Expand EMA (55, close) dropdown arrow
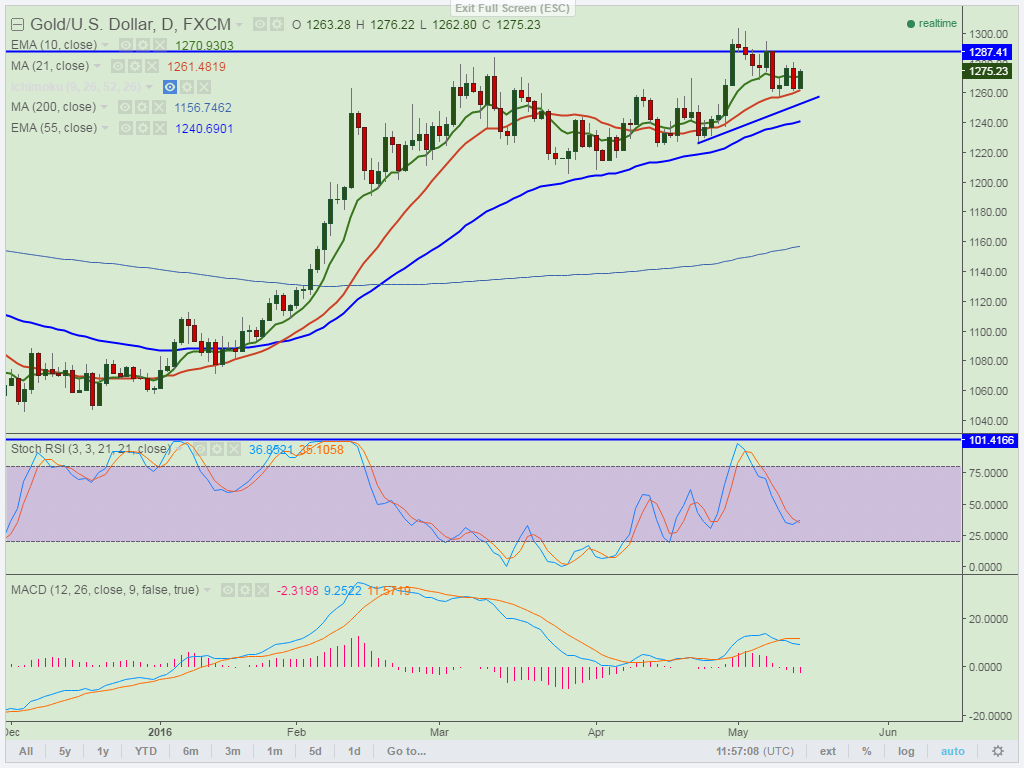 [105, 128]
